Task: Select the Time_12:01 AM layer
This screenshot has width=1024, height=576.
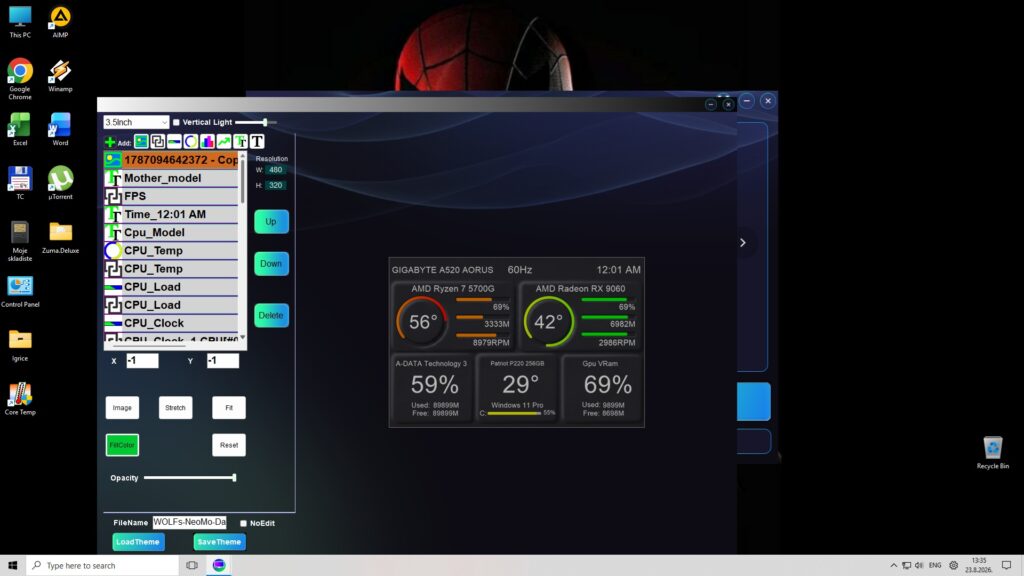Action: (x=171, y=214)
